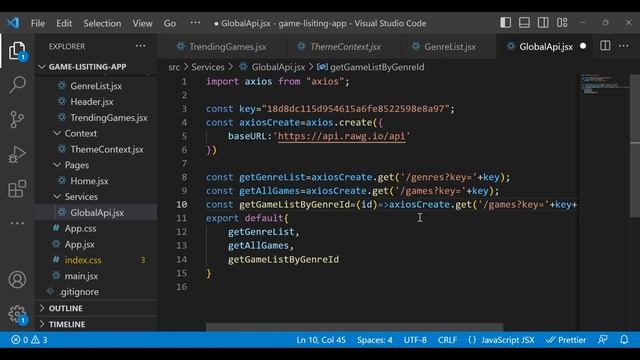This screenshot has height=360, width=640.
Task: Click the Services breadcrumb
Action: point(208,67)
